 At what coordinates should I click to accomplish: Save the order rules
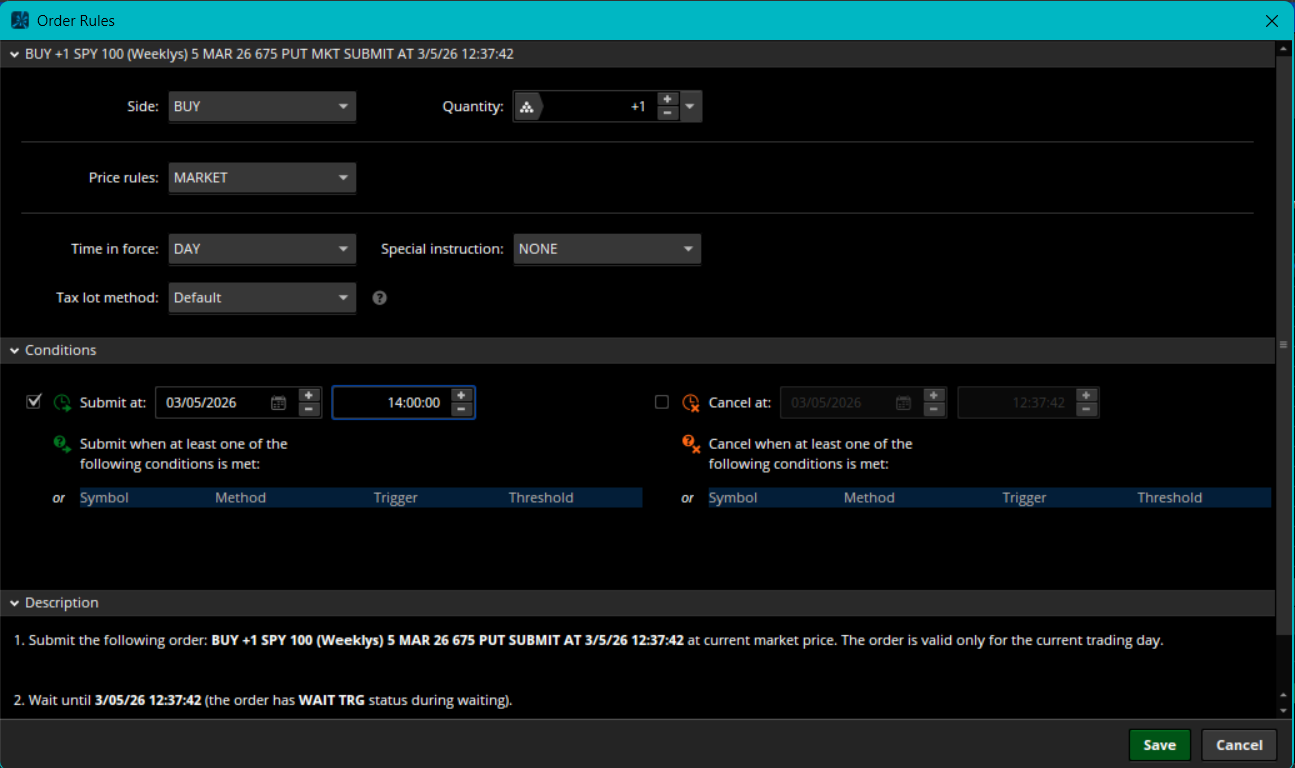click(1159, 745)
